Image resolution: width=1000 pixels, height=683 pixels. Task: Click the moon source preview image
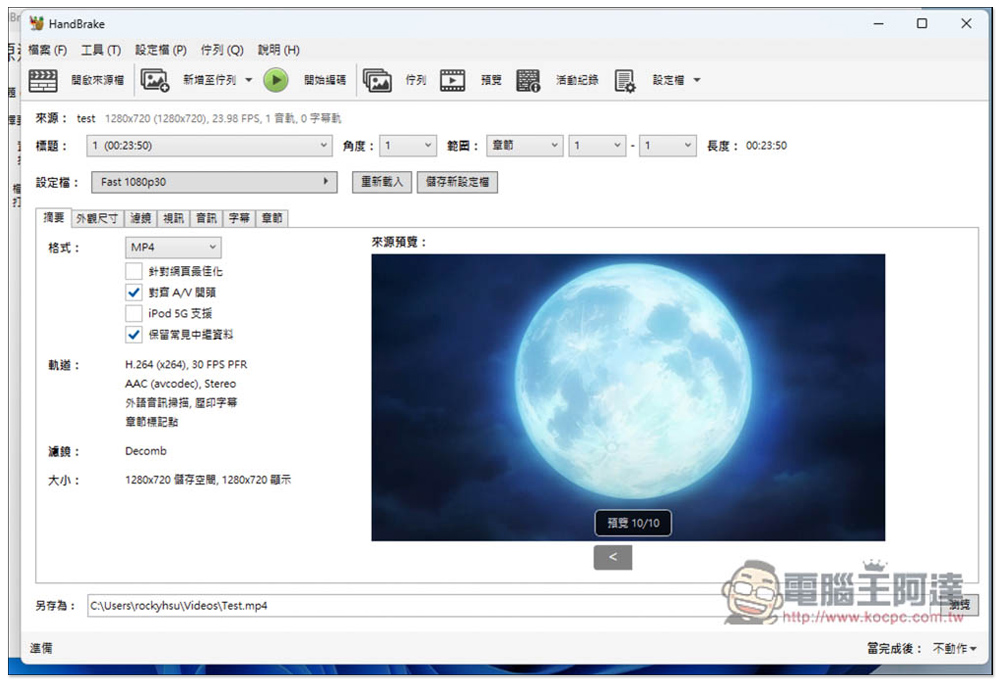(x=628, y=397)
